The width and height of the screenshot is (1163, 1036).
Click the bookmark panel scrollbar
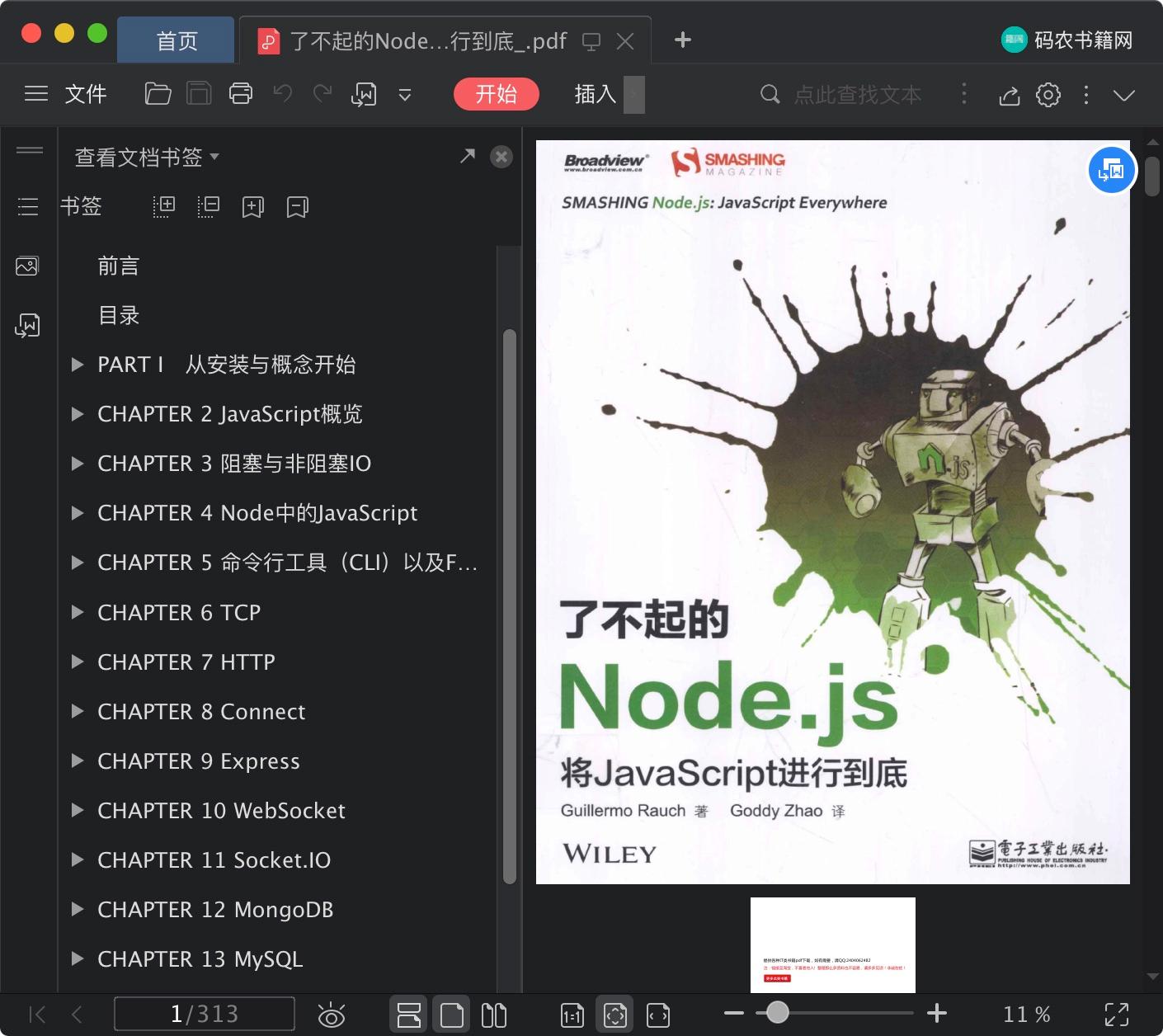click(510, 606)
